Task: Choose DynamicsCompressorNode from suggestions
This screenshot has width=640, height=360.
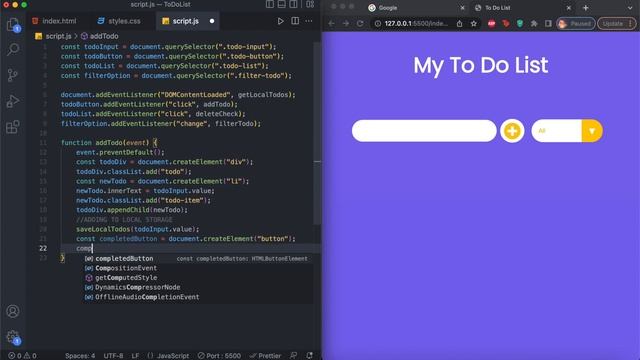Action: click(198, 287)
